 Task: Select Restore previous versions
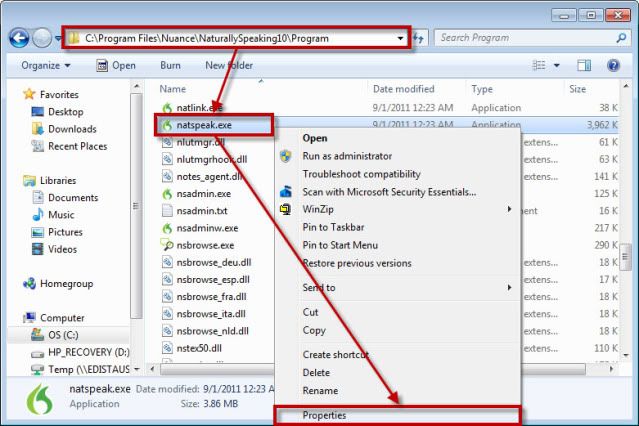click(x=357, y=263)
